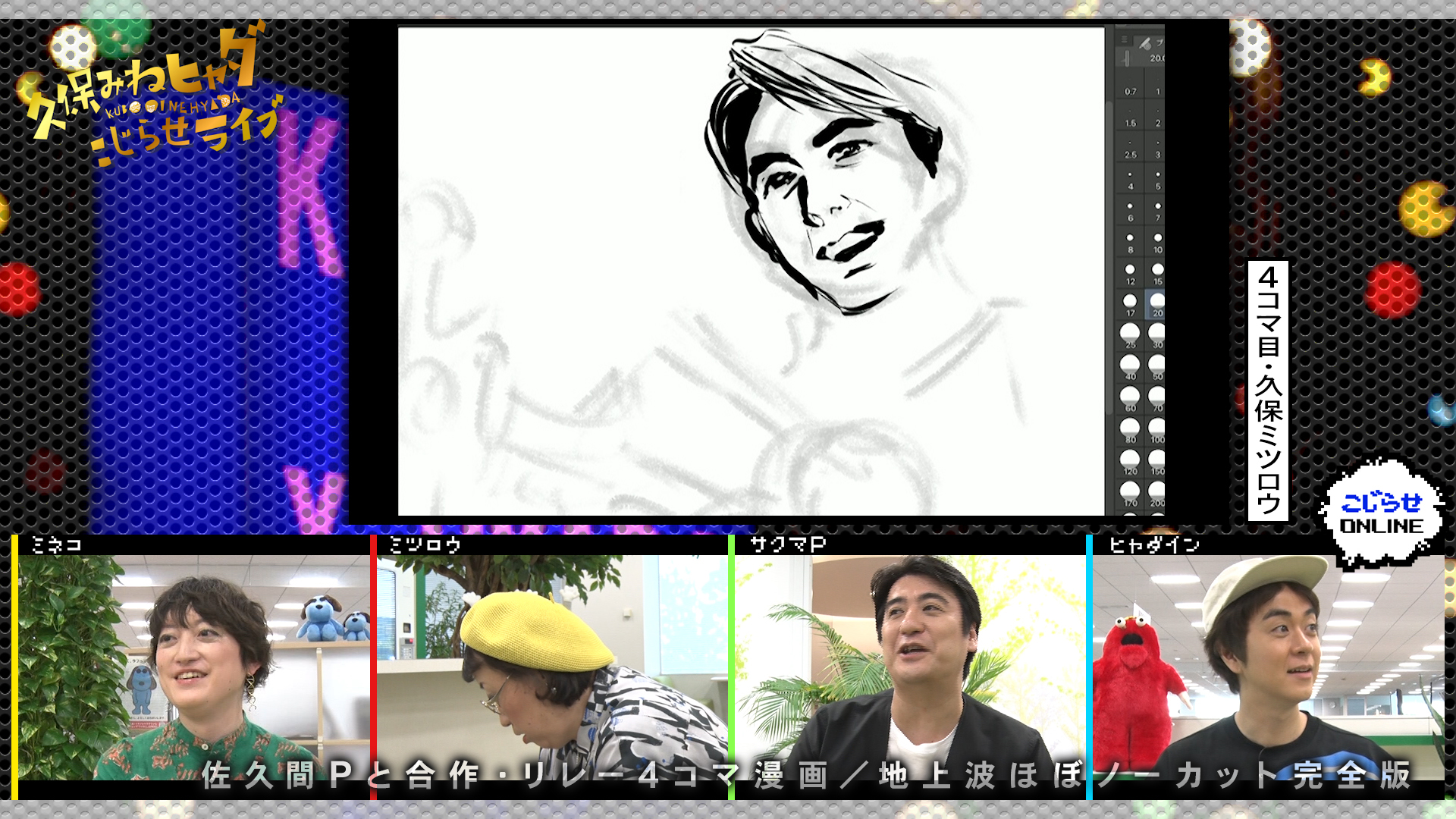Click the brush tool tab icon
The image size is (1456, 819).
[1145, 42]
